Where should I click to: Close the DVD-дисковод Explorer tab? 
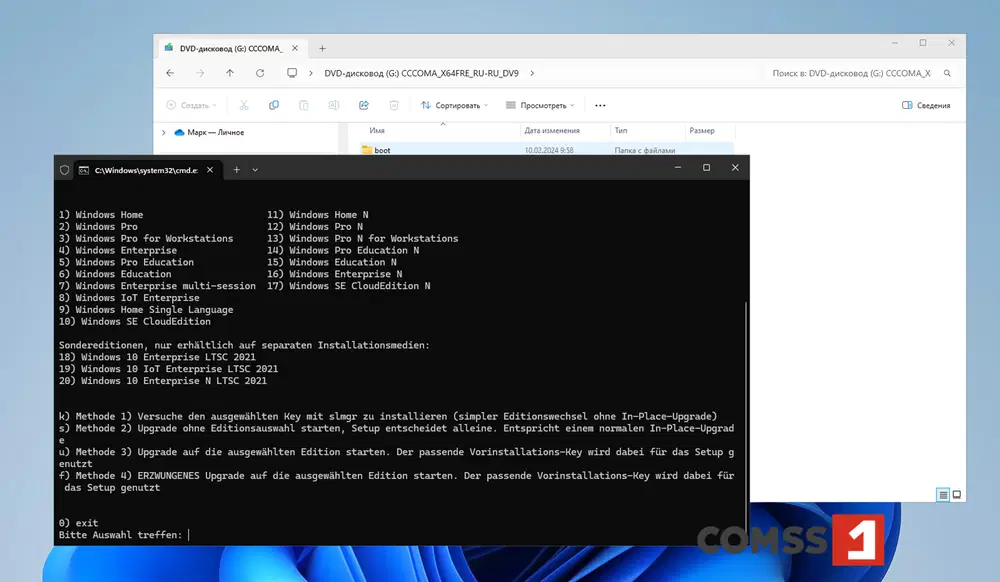tap(295, 48)
